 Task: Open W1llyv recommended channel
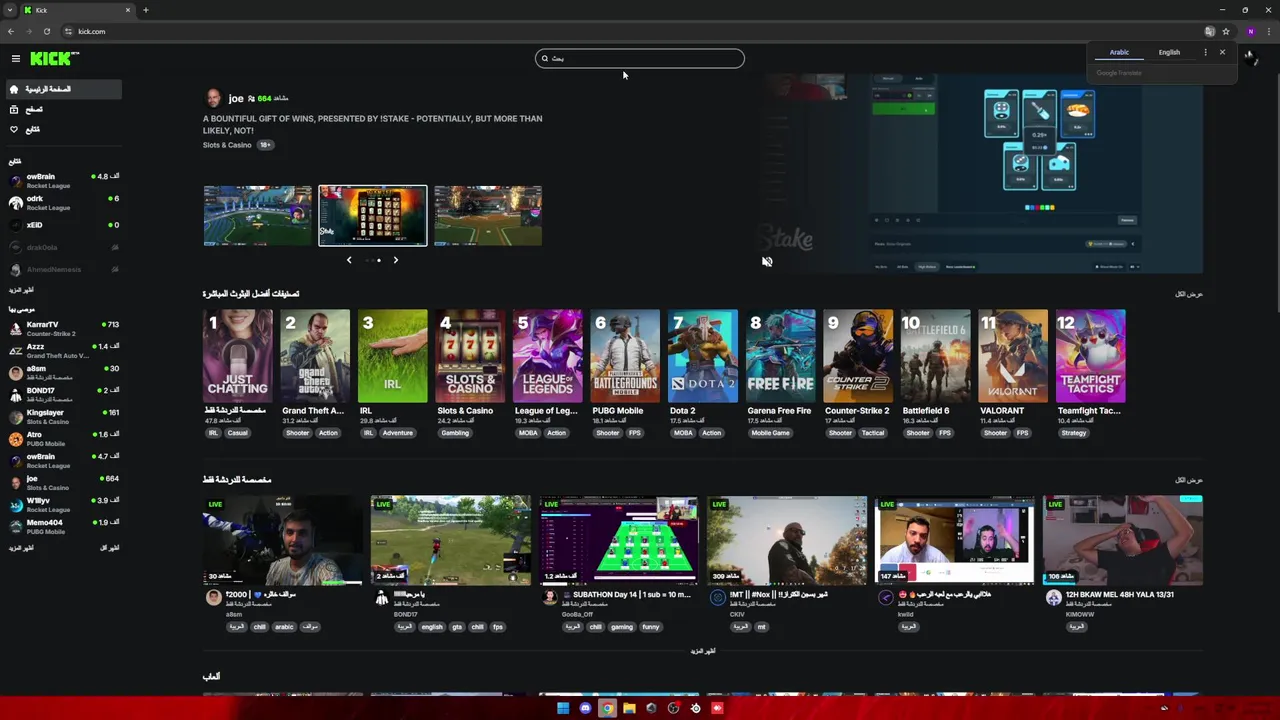coord(62,505)
